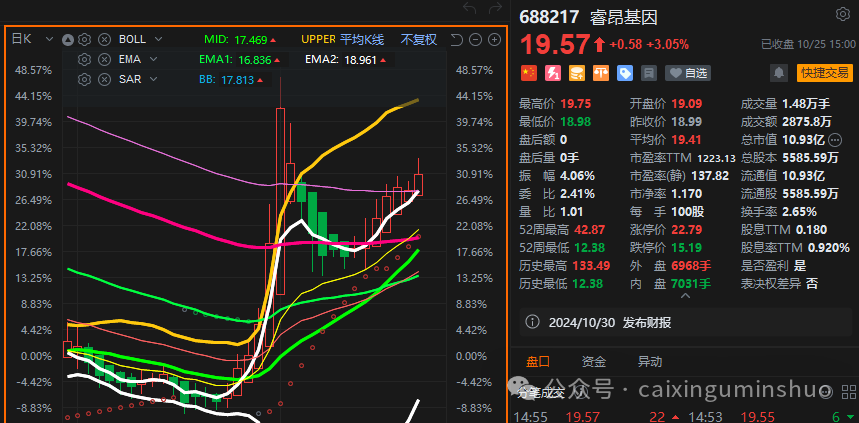Click the EMA1 value 16.836
The image size is (859, 423).
tap(254, 60)
